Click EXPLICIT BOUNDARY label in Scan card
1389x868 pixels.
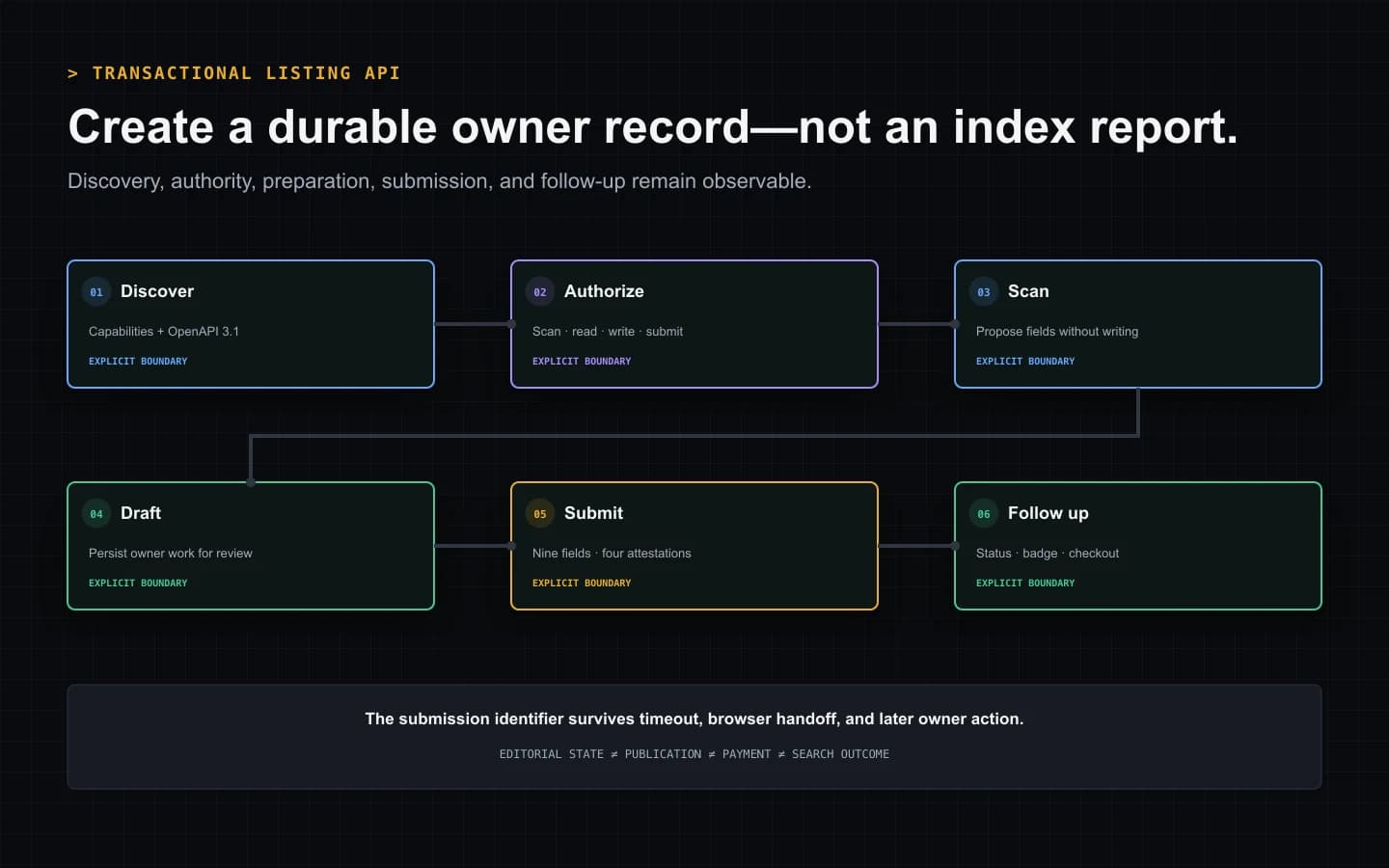[1025, 361]
